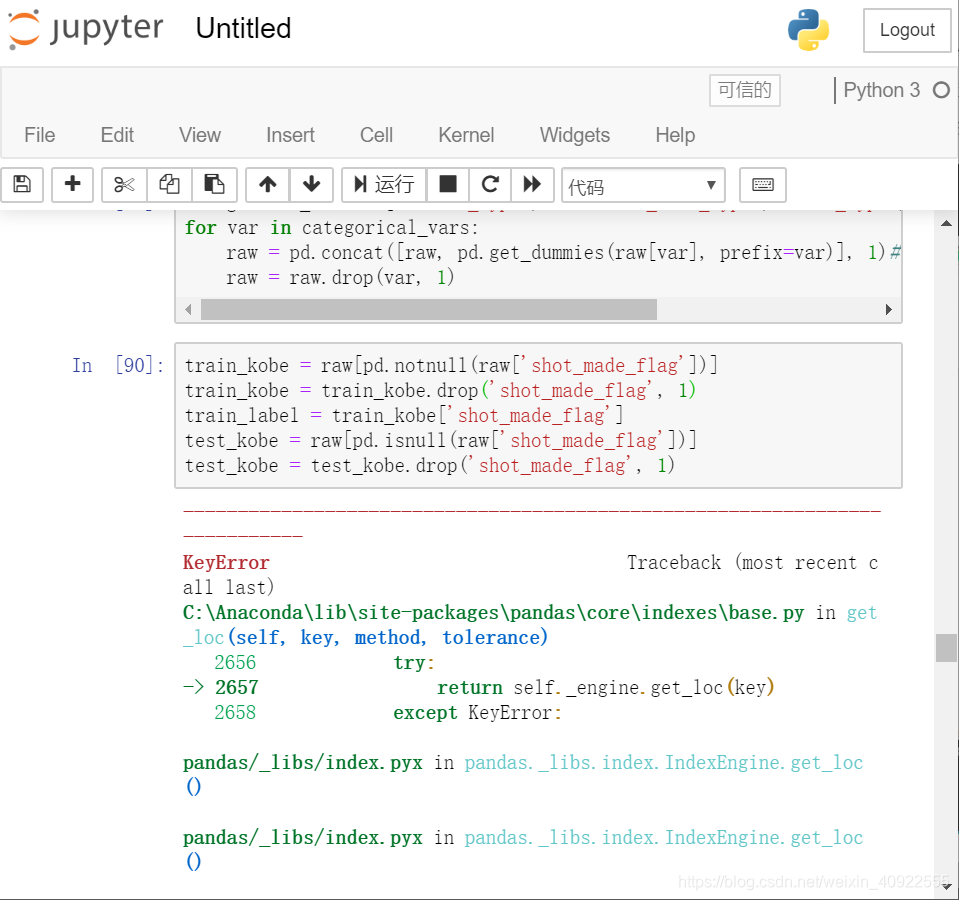Click inside the In [90] code cell
959x900 pixels.
(x=538, y=416)
